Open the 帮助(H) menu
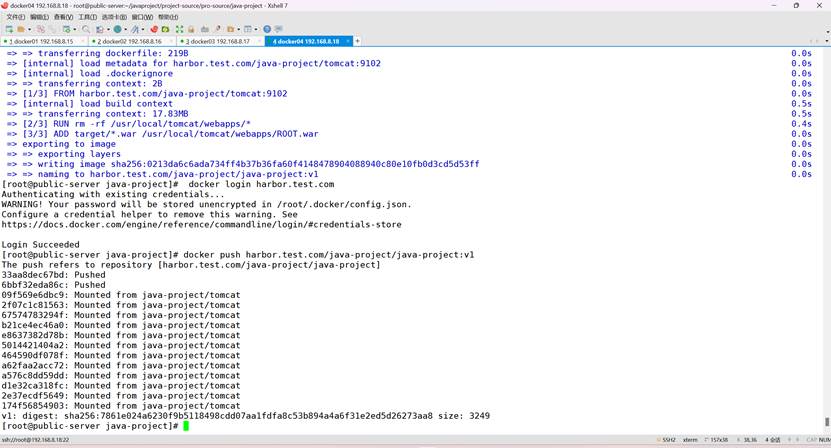831x448 pixels. pyautogui.click(x=168, y=17)
